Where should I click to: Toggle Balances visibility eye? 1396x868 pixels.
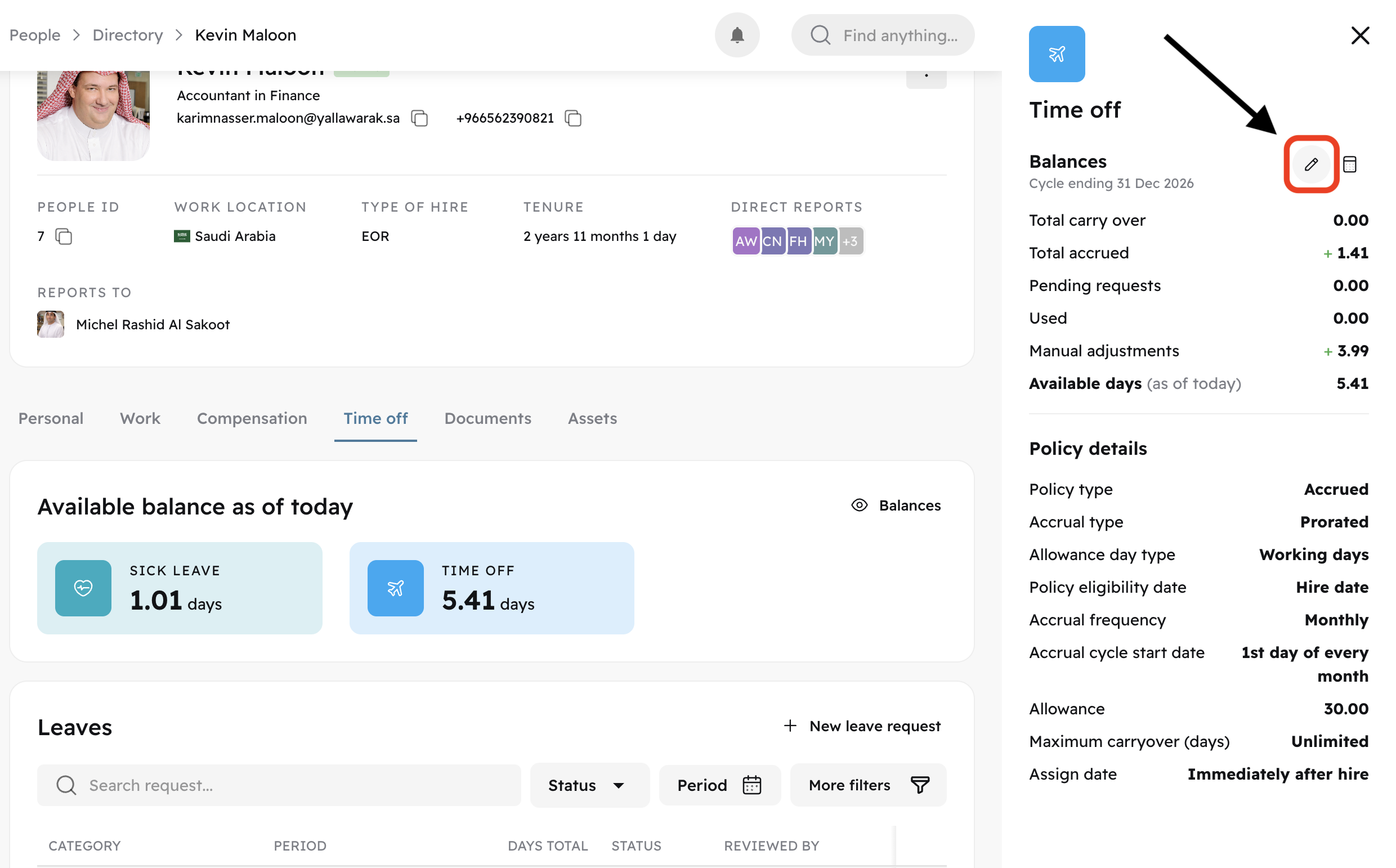click(860, 505)
